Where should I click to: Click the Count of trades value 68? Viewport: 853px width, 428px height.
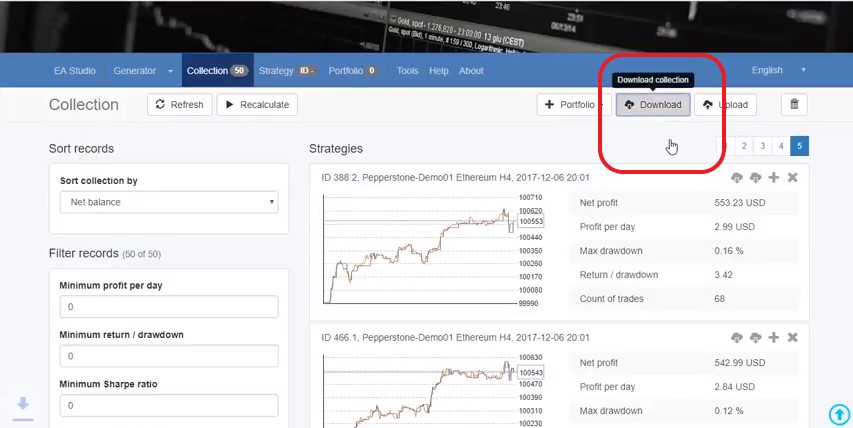click(720, 299)
